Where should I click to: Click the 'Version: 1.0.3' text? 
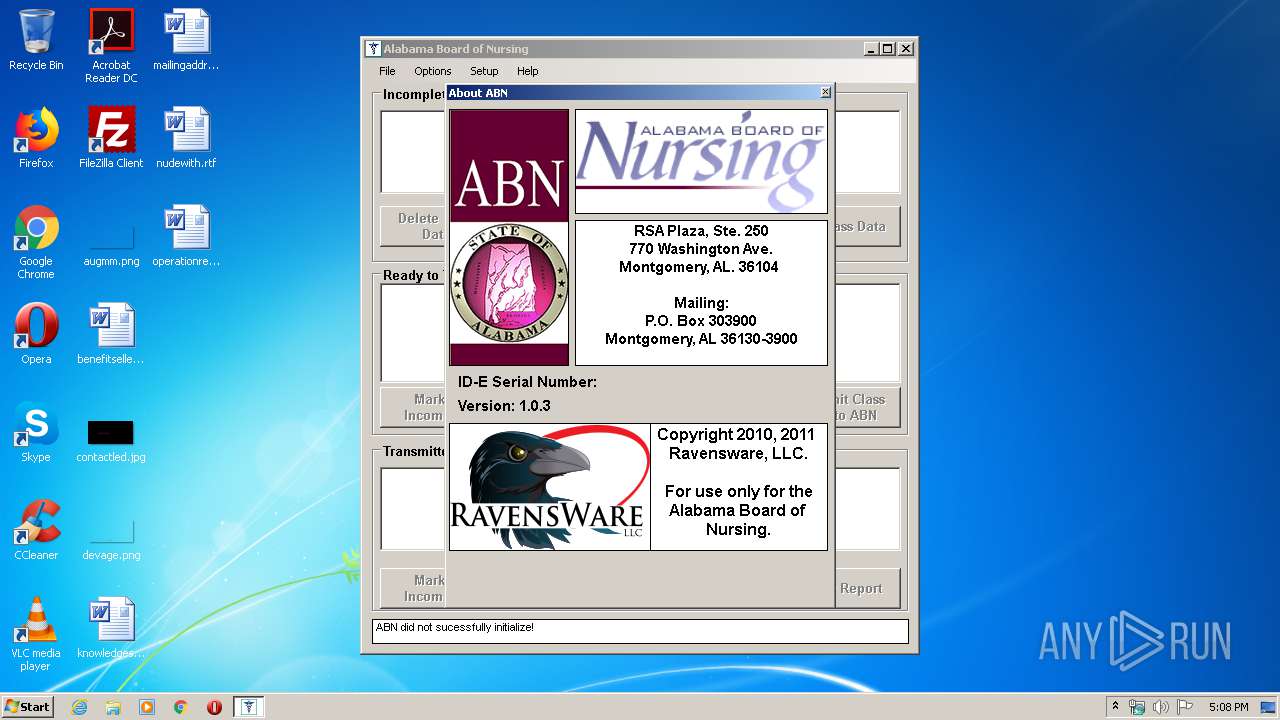[504, 406]
